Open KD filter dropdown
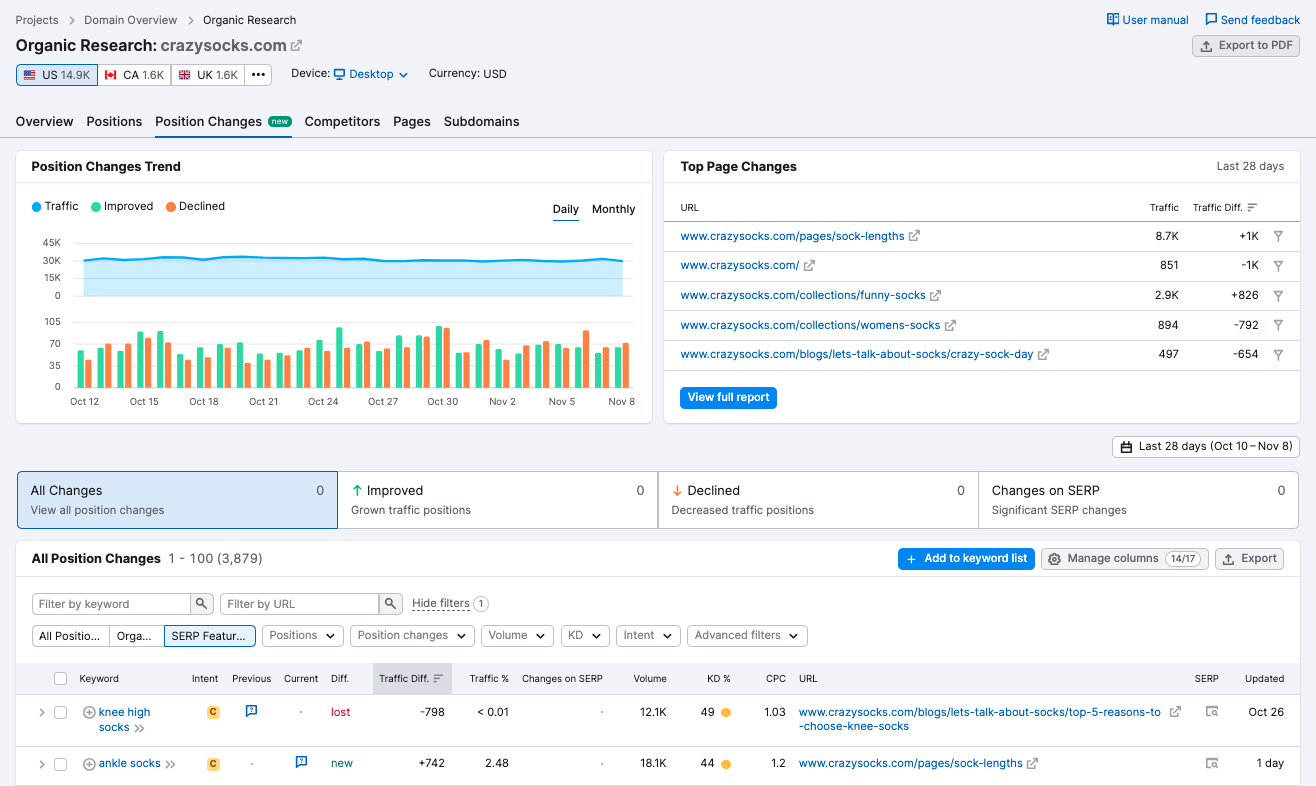 tap(585, 636)
